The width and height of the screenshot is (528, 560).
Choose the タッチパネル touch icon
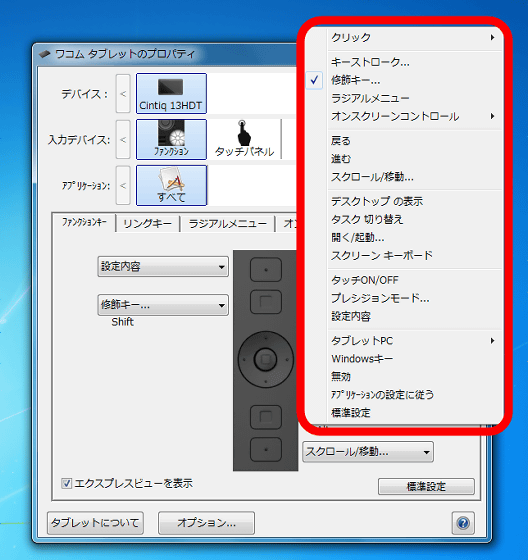pos(244,139)
